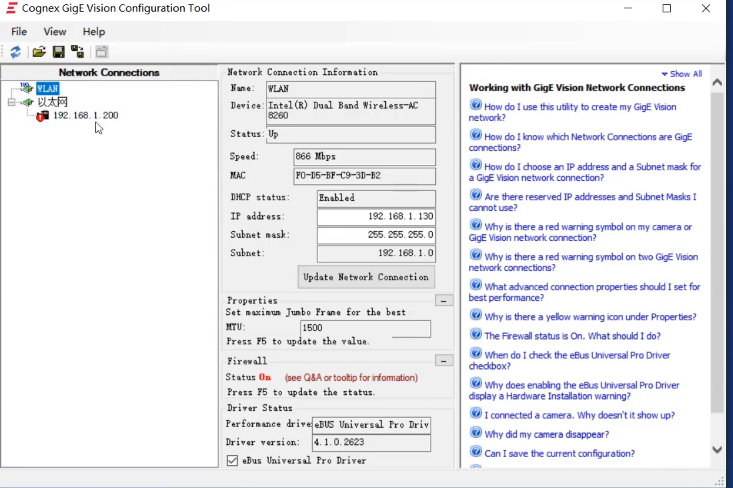Expand all help topics with Show All

point(682,74)
